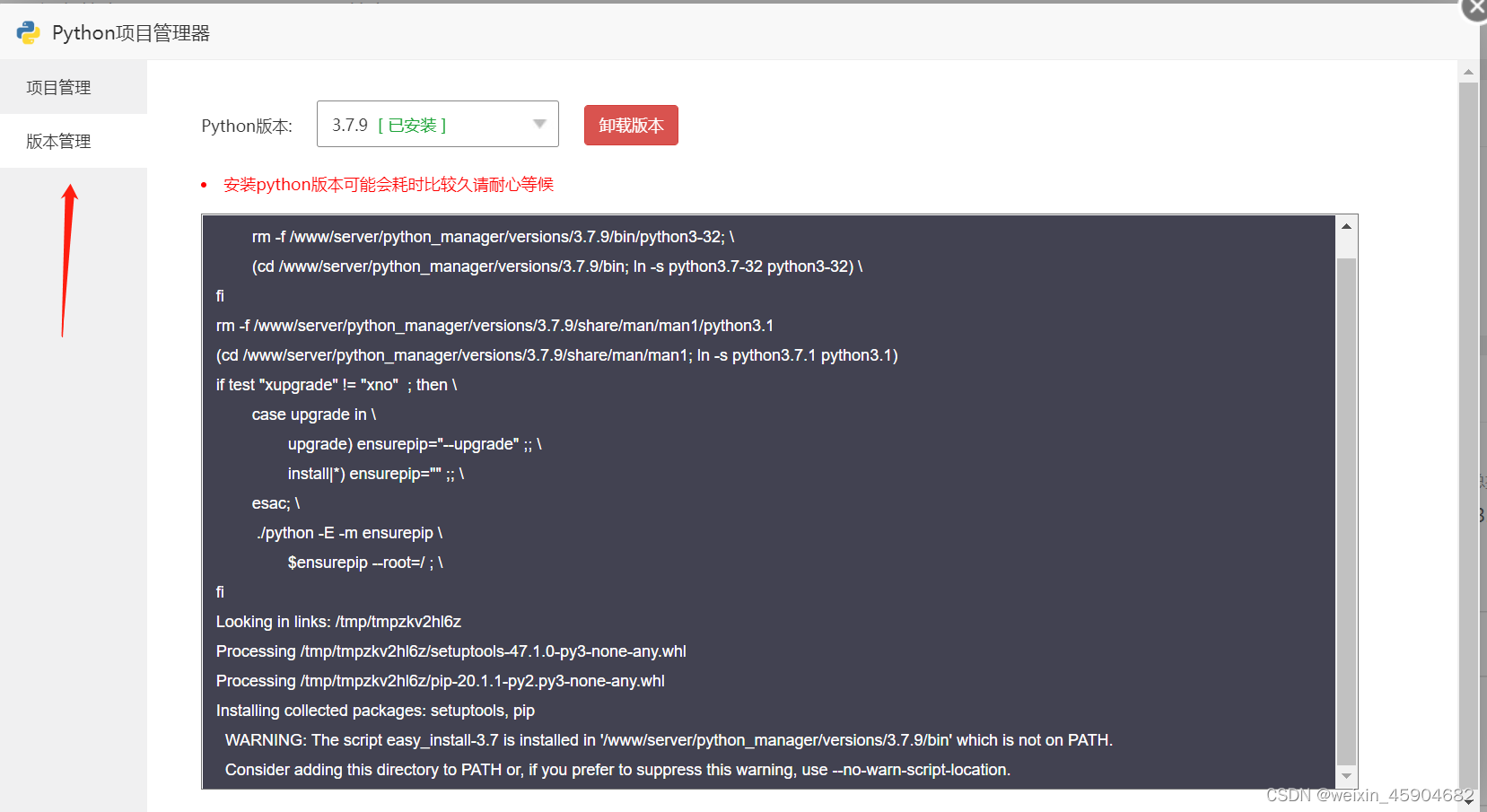Click the log panel scroll-down arrow

1346,776
